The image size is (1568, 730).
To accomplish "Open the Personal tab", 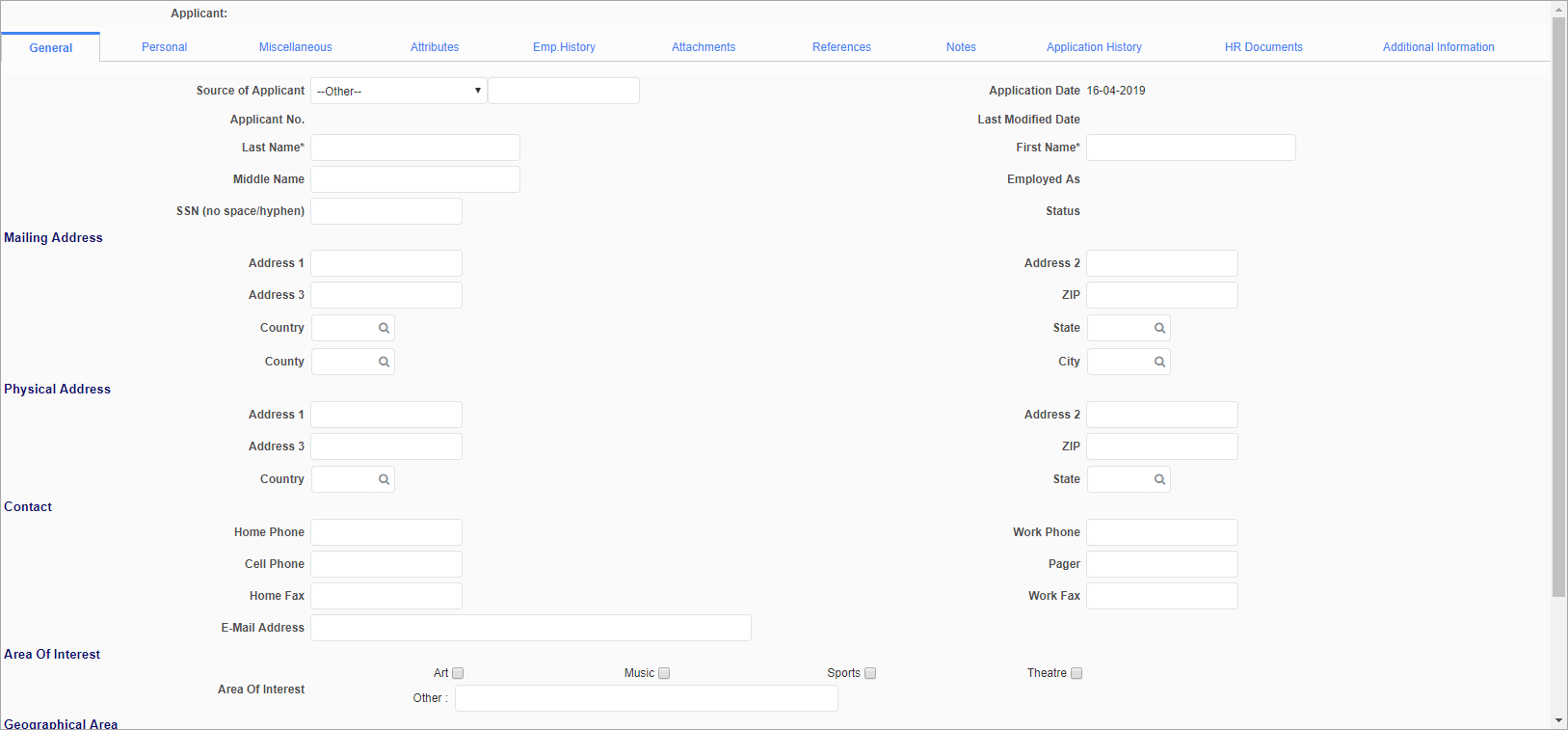I will pyautogui.click(x=164, y=47).
